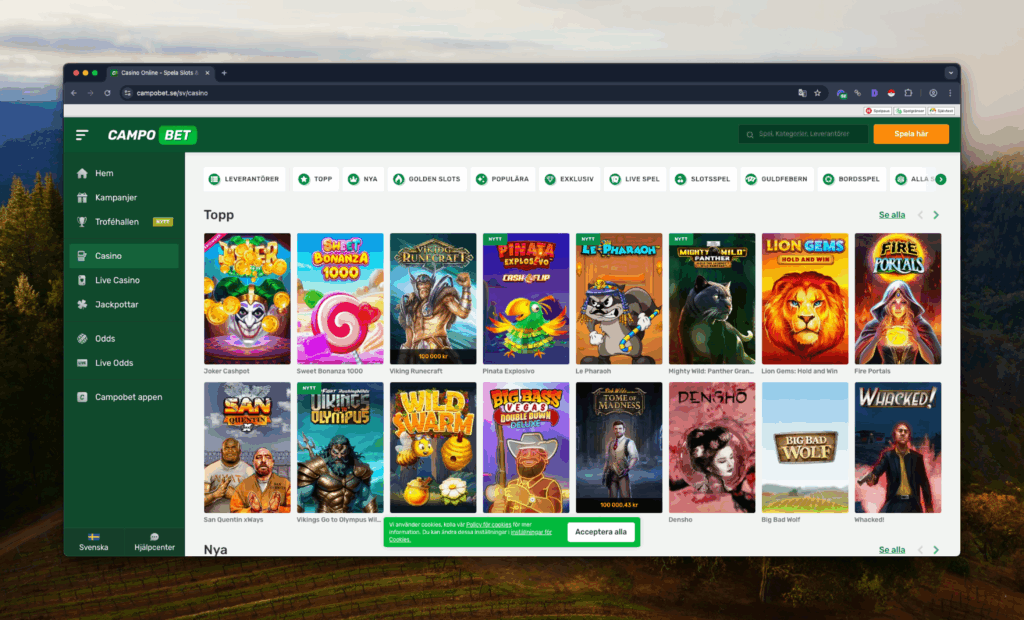Image resolution: width=1024 pixels, height=620 pixels.
Task: Open the Joker Cashpot game thumbnail
Action: tap(247, 299)
